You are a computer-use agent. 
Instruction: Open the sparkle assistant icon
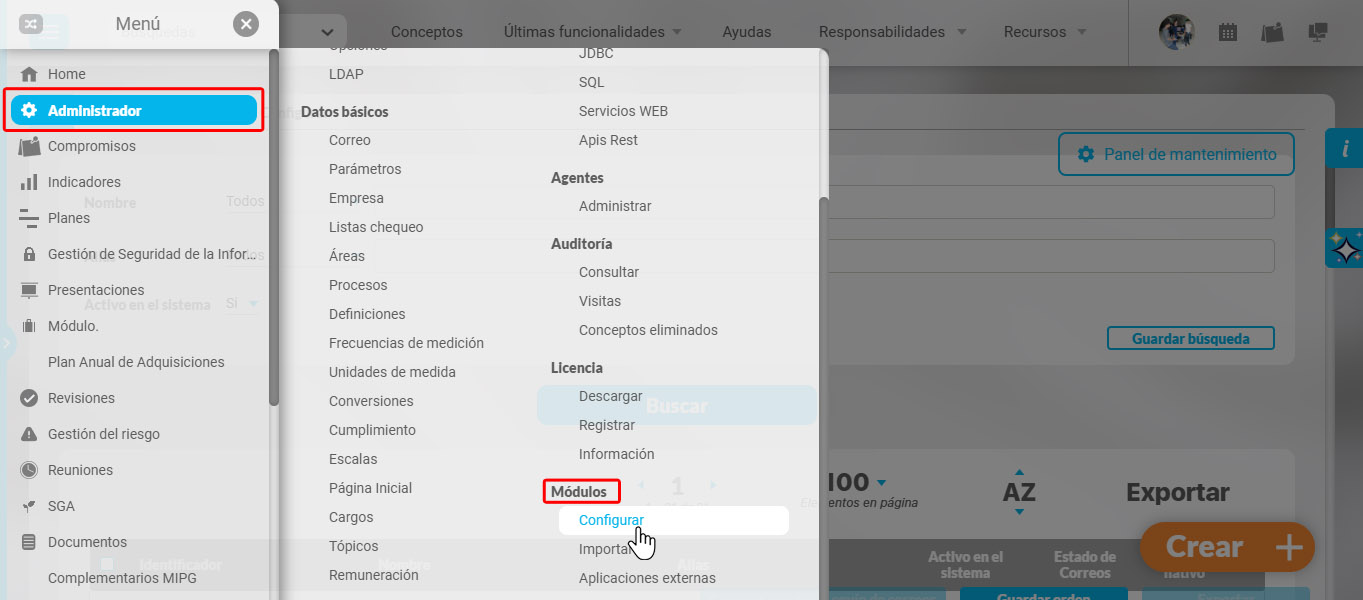click(1345, 248)
